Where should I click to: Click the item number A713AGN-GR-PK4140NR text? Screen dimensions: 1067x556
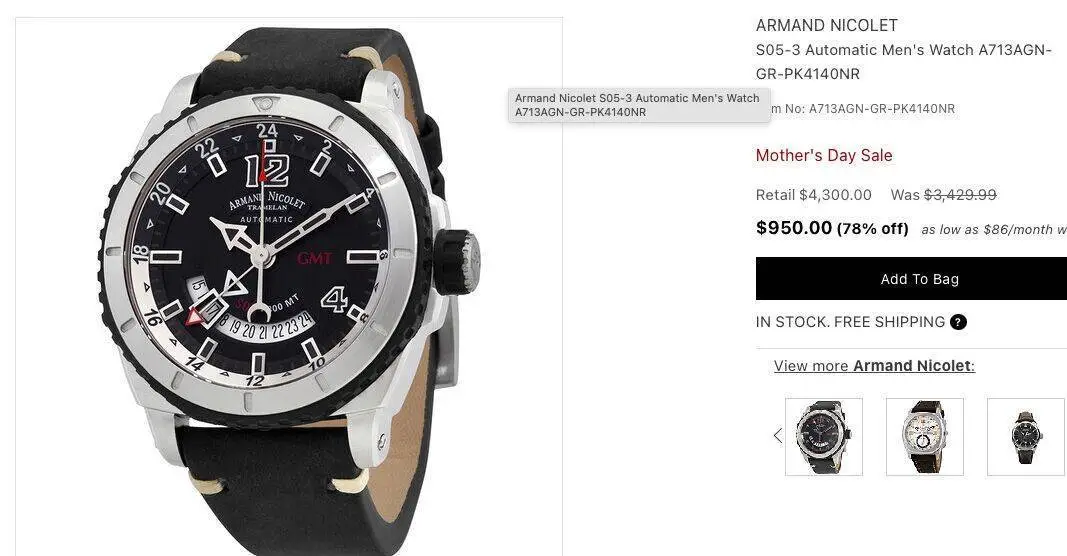[x=881, y=109]
